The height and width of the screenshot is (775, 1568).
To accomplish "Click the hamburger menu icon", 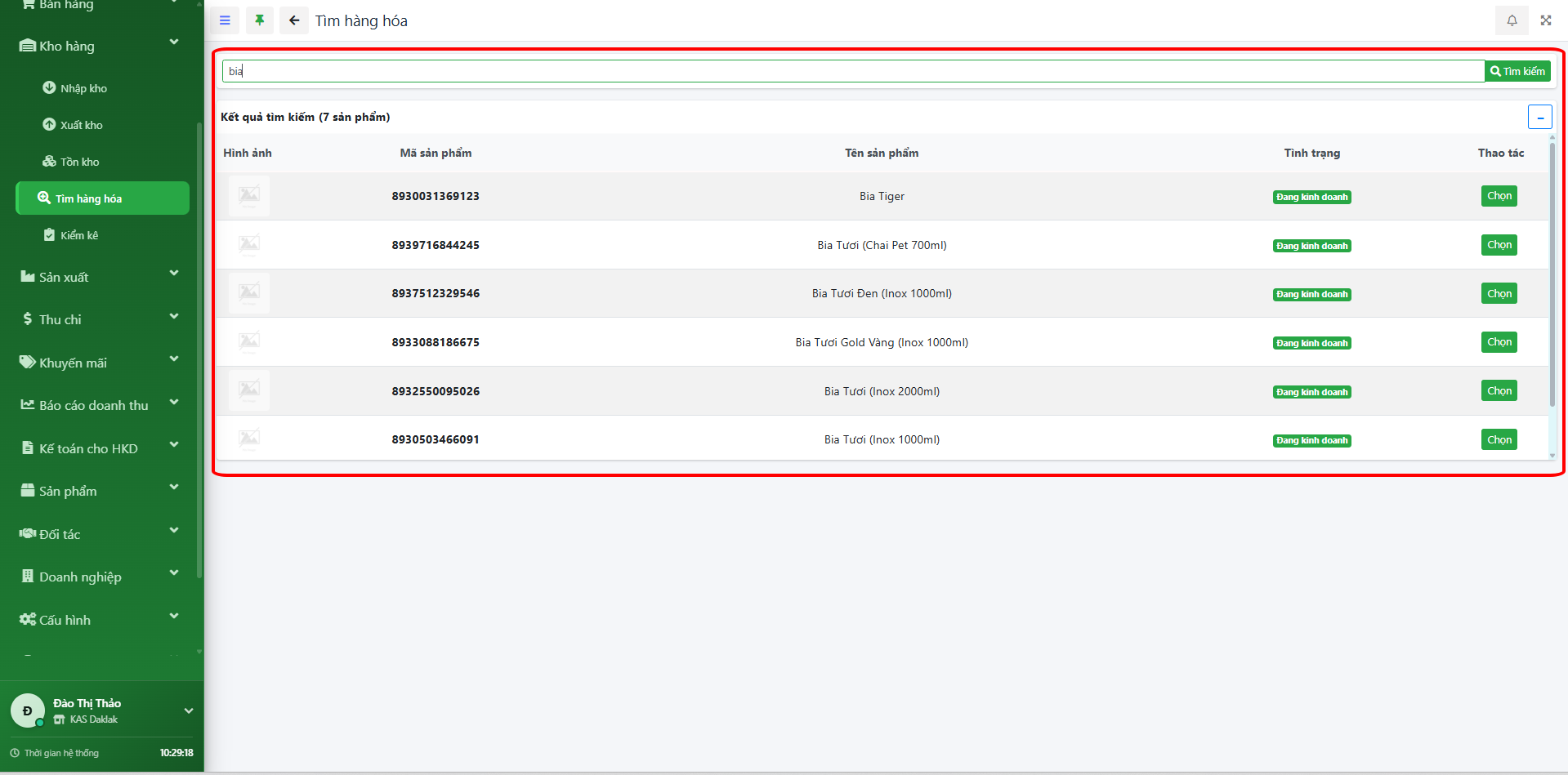I will pos(225,20).
